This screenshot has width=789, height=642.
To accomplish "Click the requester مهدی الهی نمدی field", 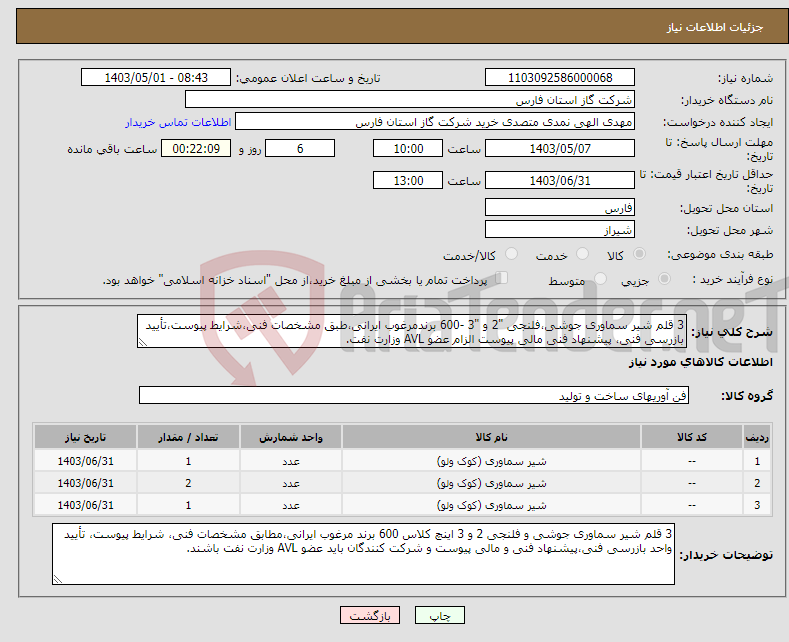I will click(435, 122).
